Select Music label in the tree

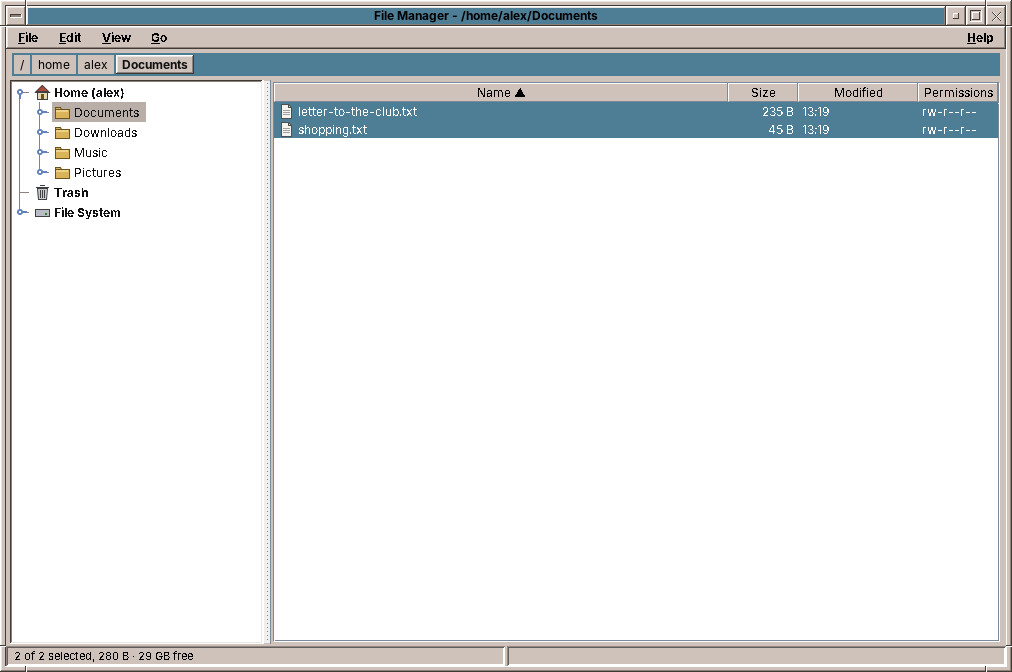[x=90, y=152]
